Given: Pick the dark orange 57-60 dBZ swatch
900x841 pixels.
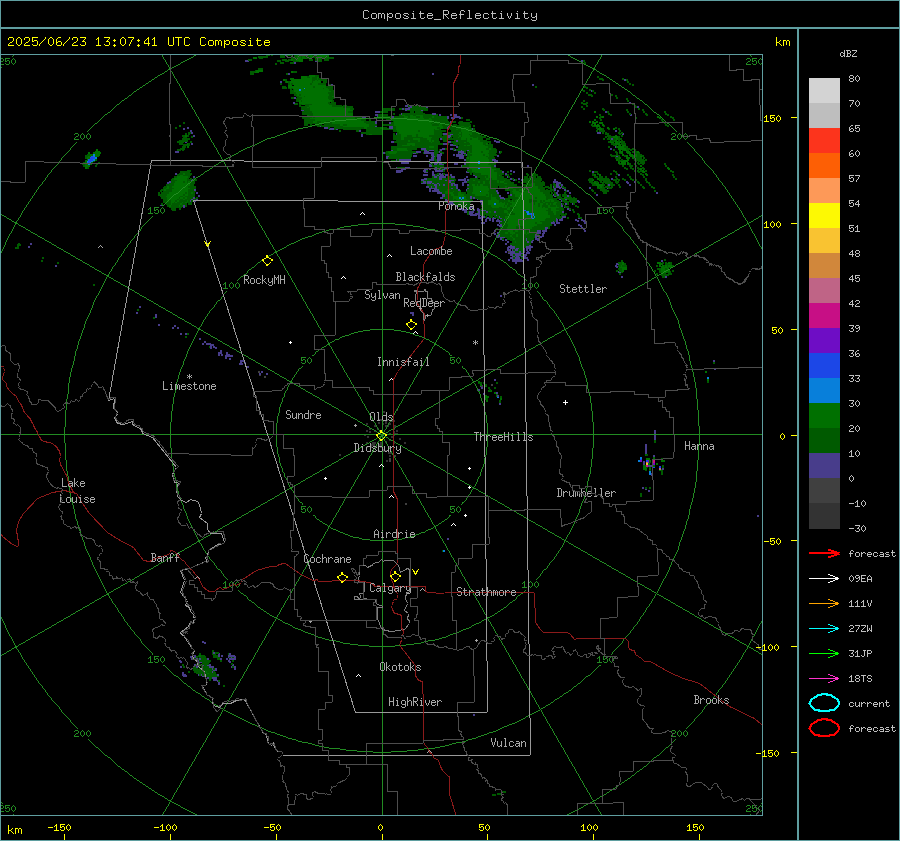Looking at the screenshot, I should 824,166.
